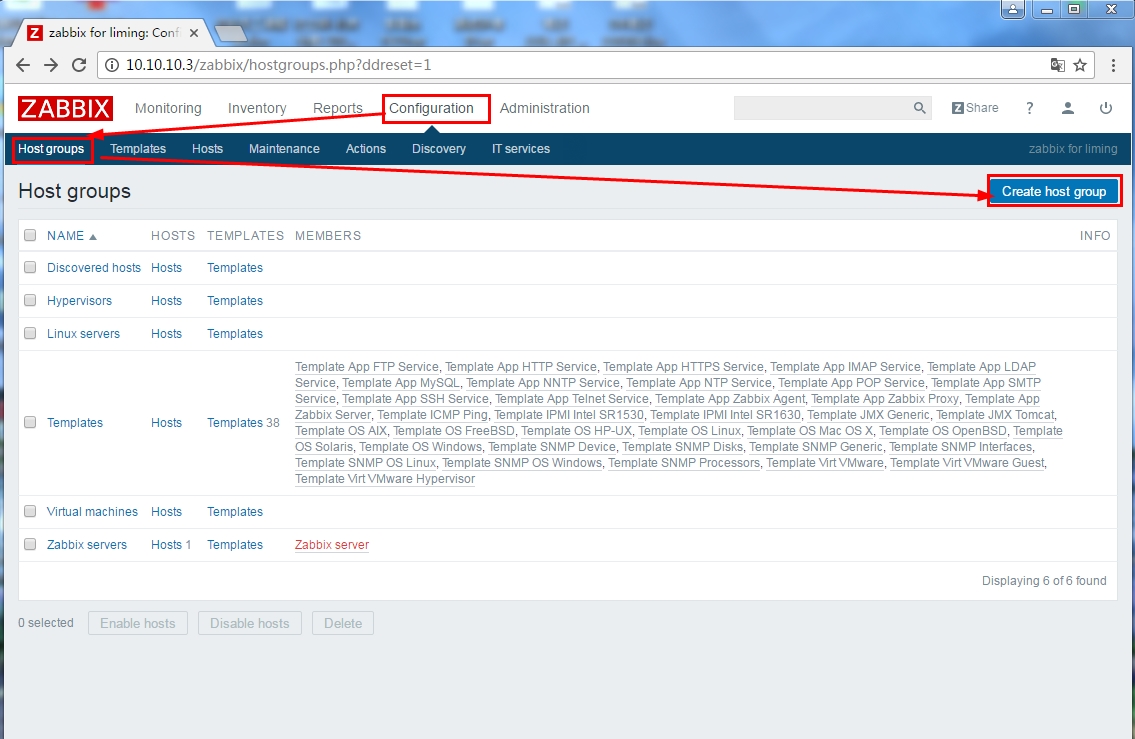Focus the Zabbix search input field
Screen dimensions: 1135x739
click(823, 108)
